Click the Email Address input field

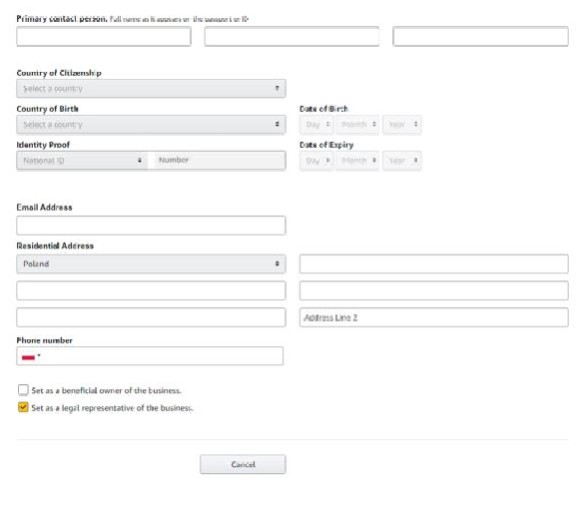tap(151, 225)
